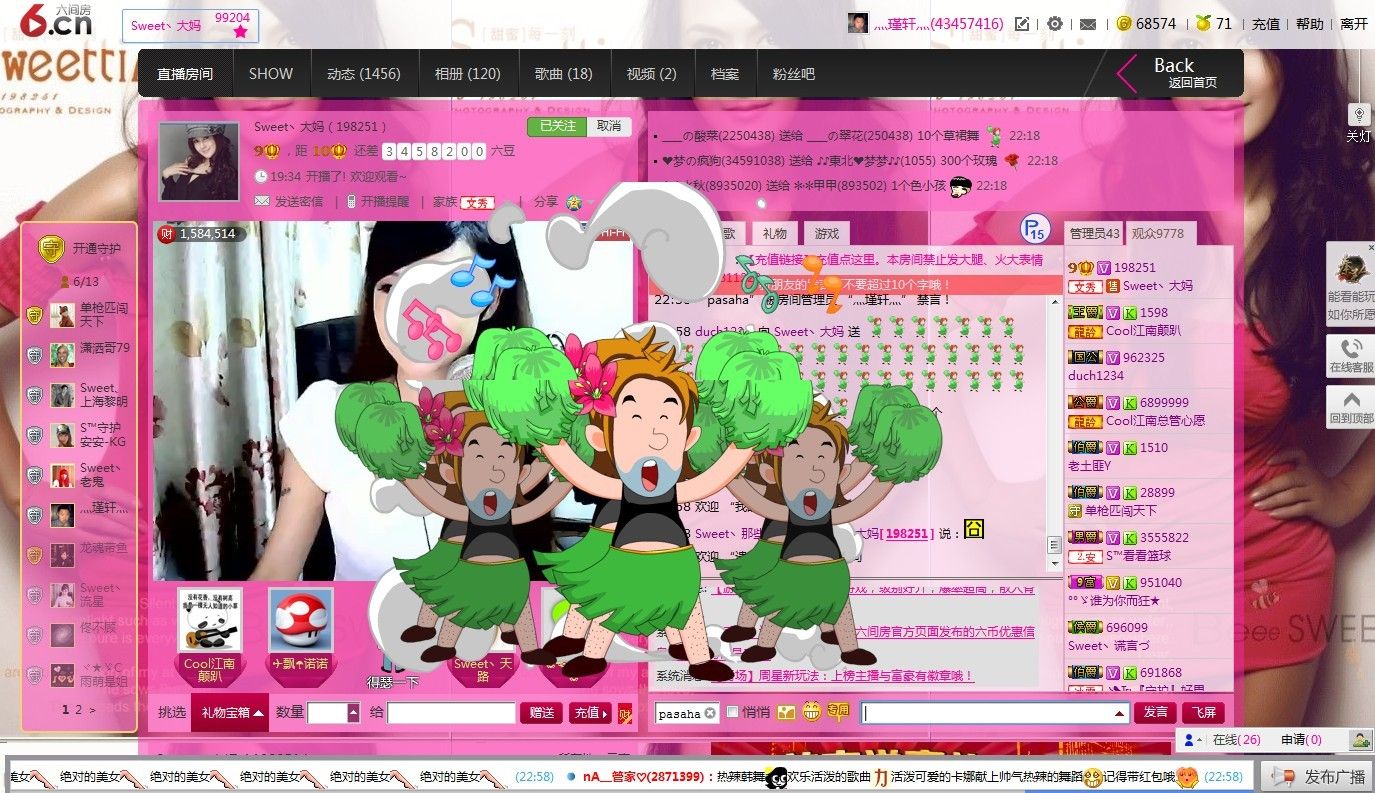Go to next guardian page arrow
The image size is (1375, 793).
93,710
